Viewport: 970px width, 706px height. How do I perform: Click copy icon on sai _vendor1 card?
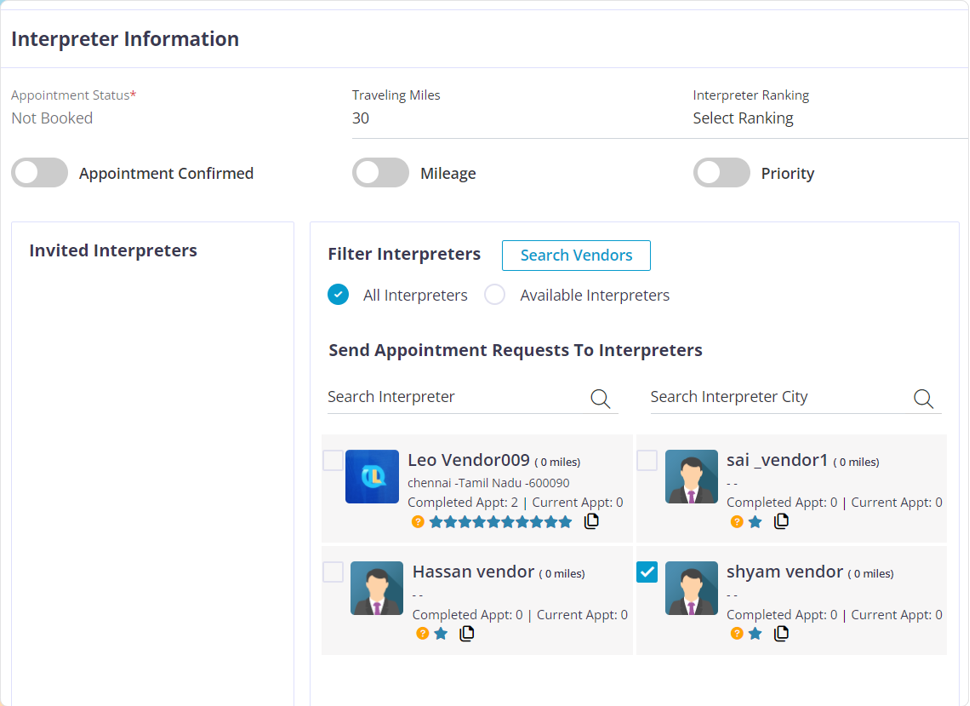pos(781,521)
